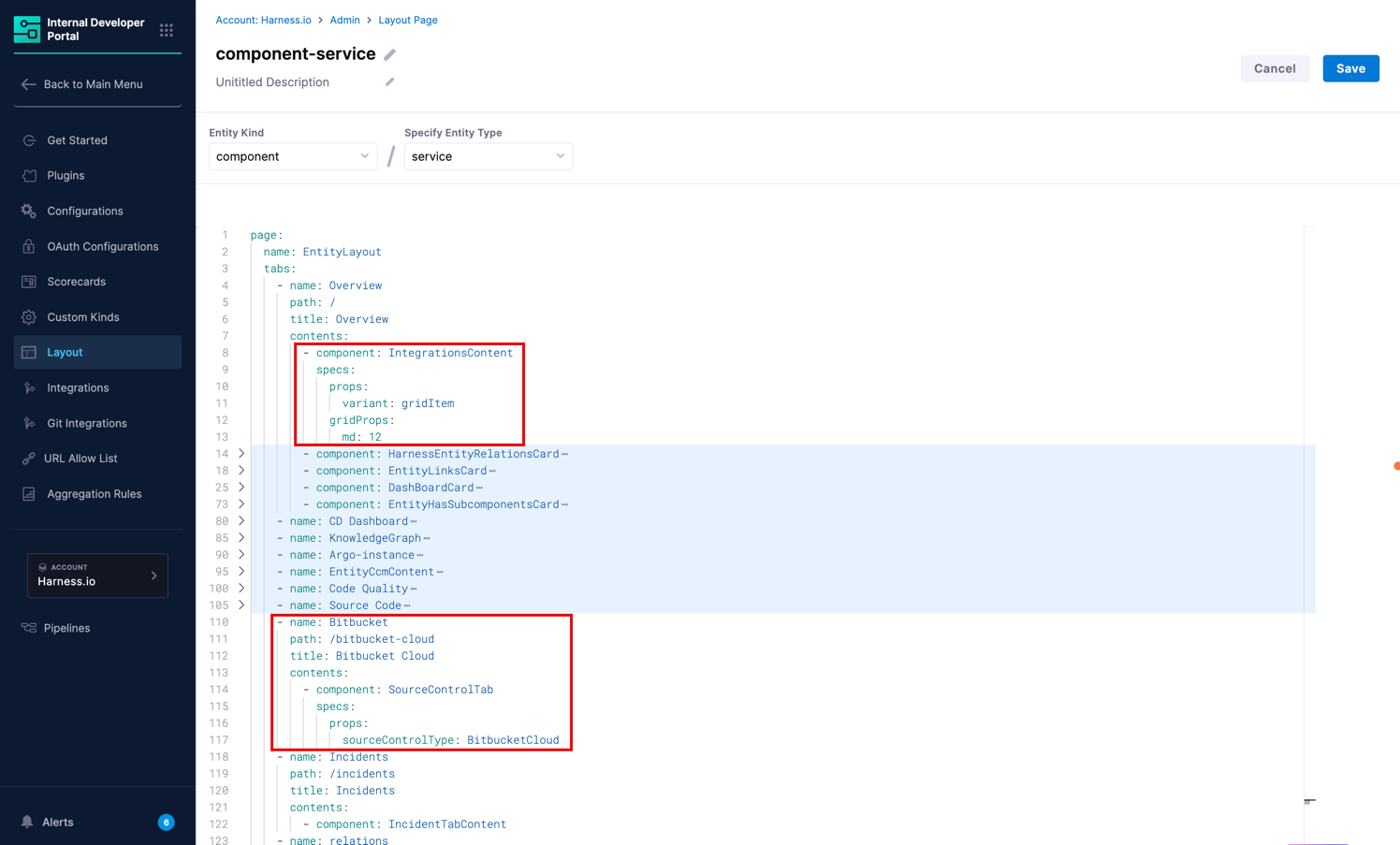Click the Plugins sidebar icon
The image size is (1400, 845).
[29, 176]
